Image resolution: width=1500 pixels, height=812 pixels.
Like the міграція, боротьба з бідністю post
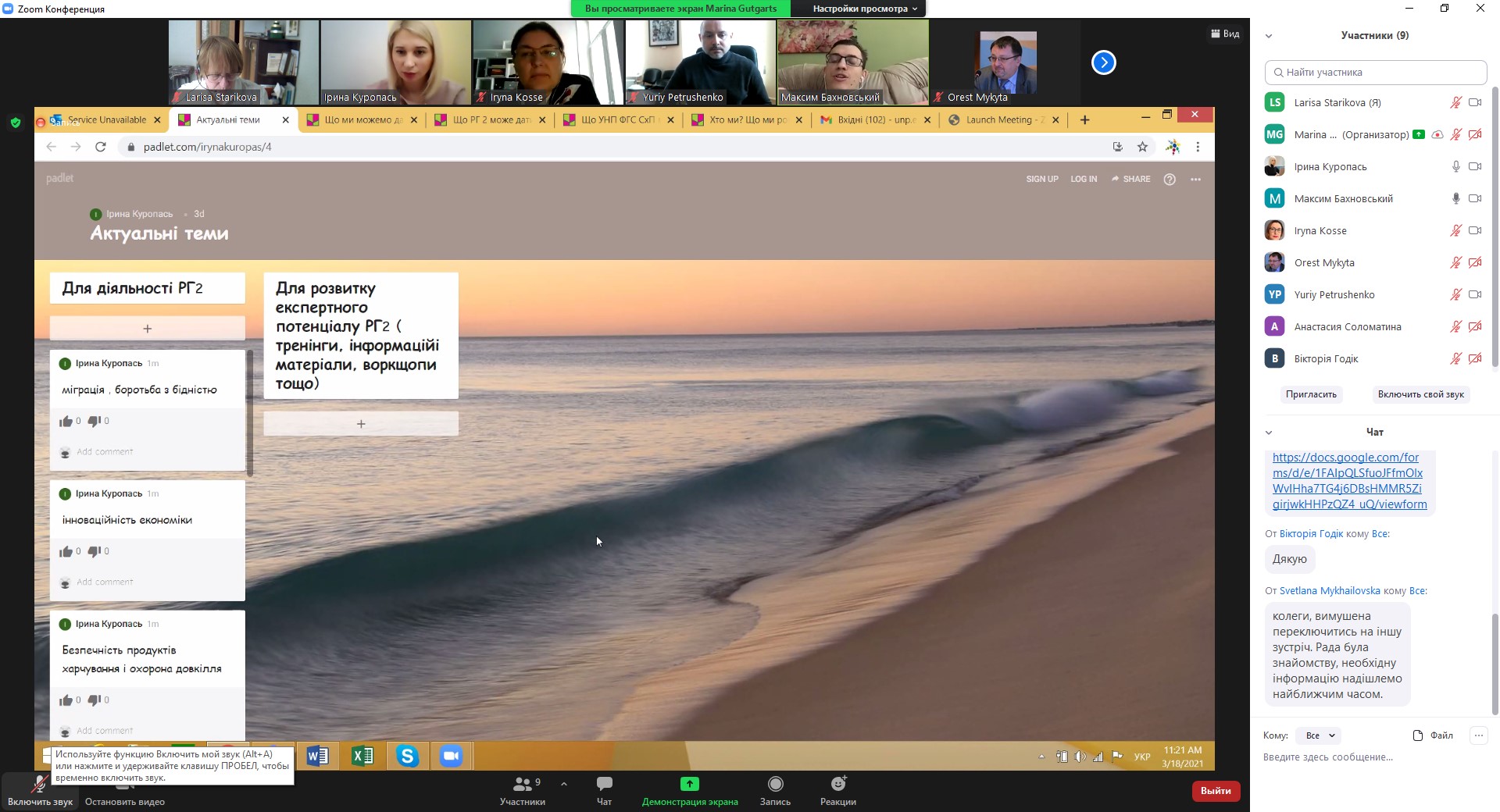point(66,422)
